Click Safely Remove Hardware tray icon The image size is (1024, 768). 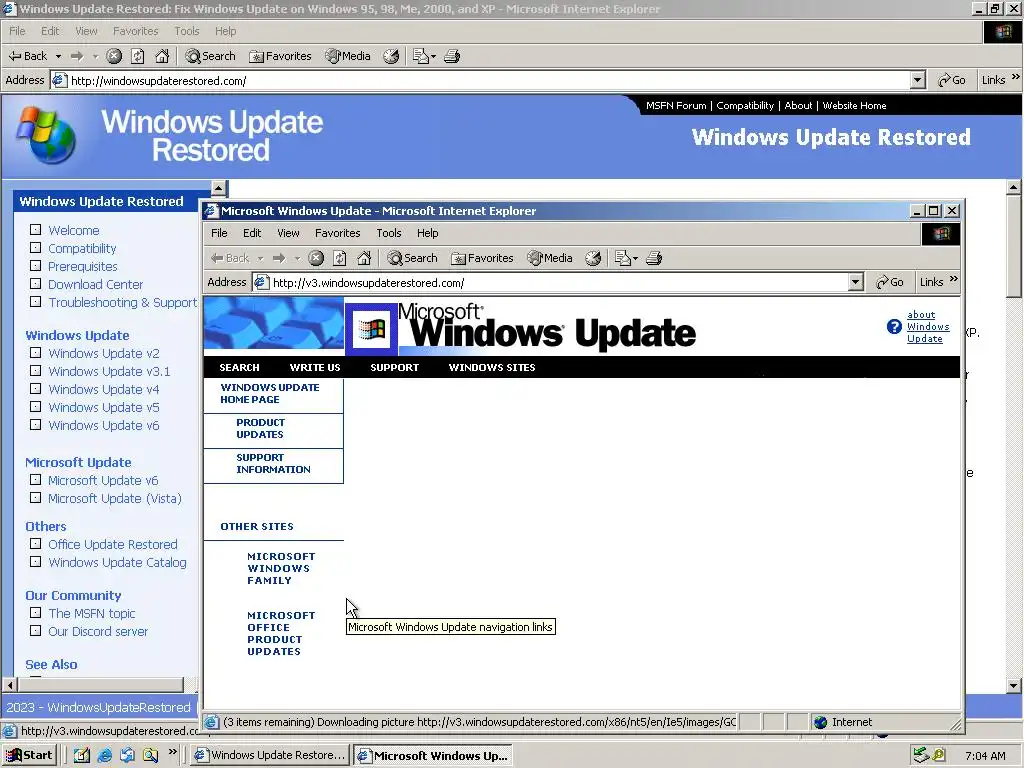[x=921, y=755]
